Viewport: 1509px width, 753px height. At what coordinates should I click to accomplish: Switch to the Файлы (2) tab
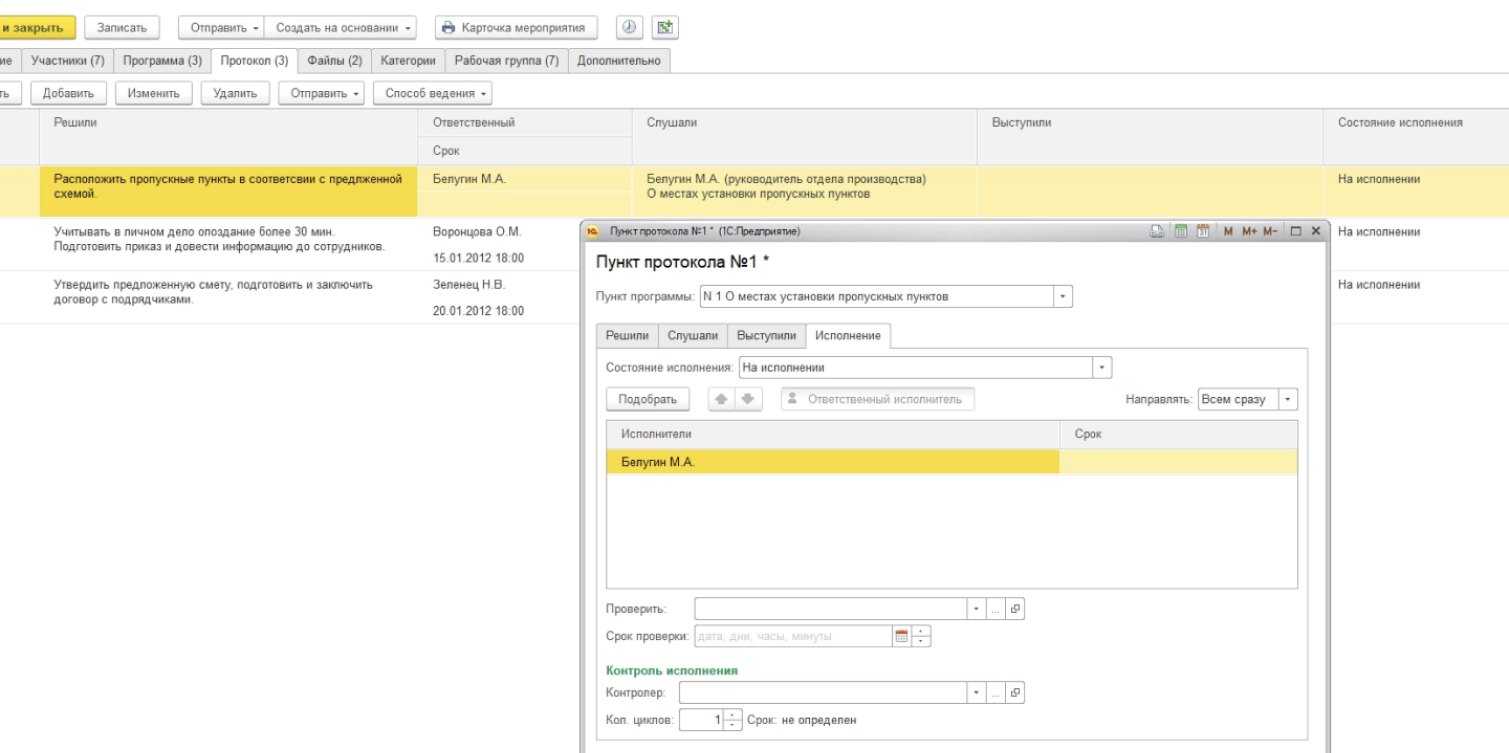pos(335,61)
